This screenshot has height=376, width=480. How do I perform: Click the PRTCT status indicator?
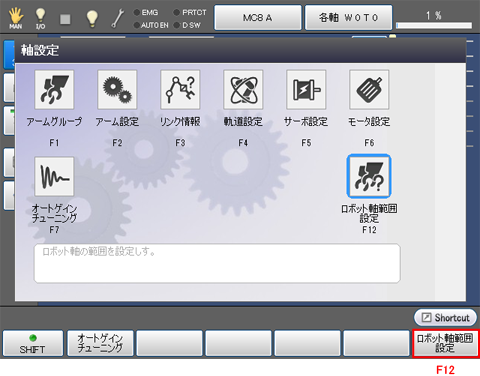coord(190,12)
